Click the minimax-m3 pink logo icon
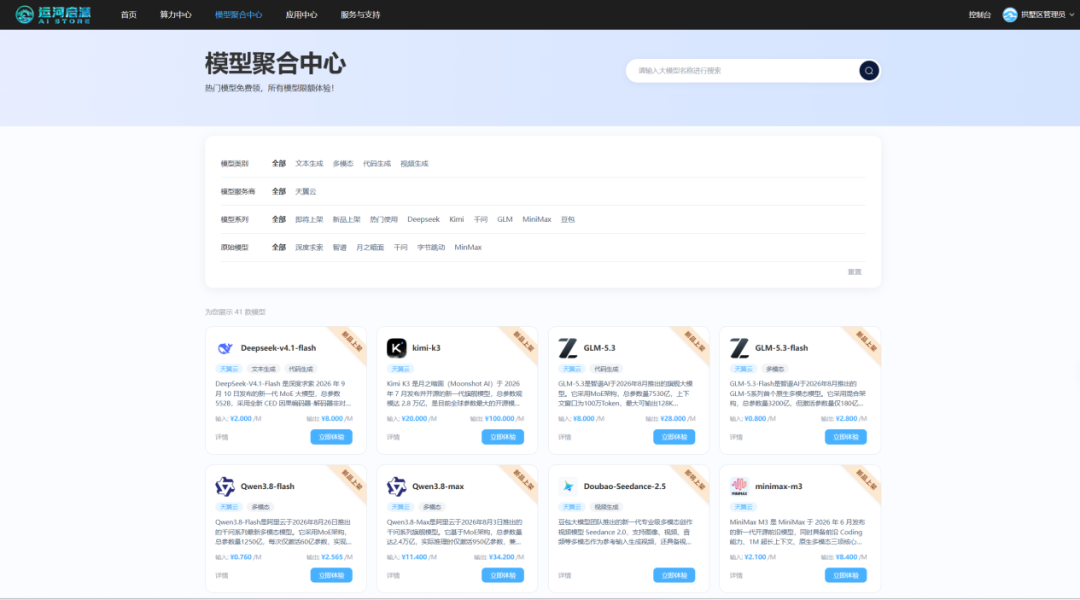The width and height of the screenshot is (1080, 600). pos(739,486)
